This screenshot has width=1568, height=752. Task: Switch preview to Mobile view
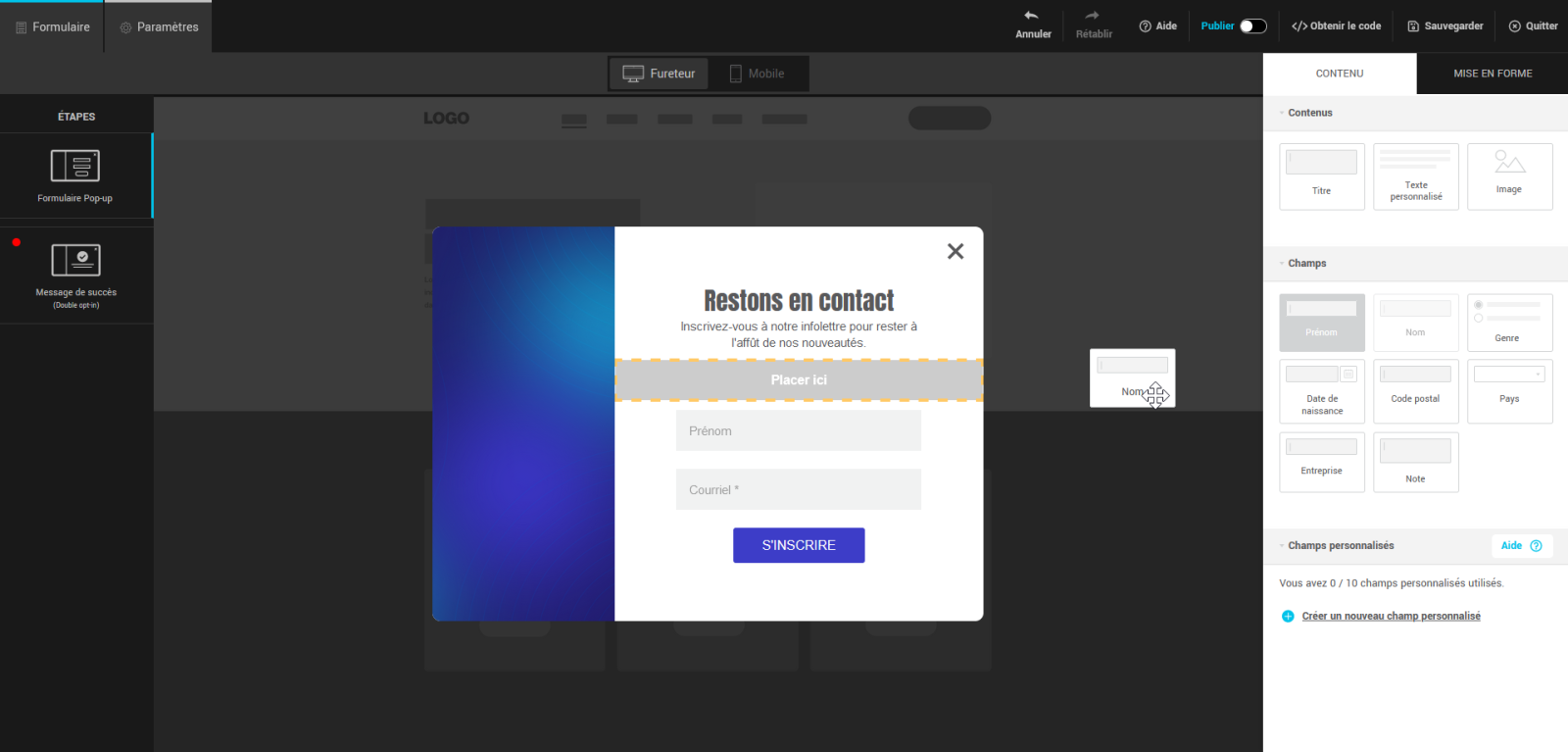757,74
